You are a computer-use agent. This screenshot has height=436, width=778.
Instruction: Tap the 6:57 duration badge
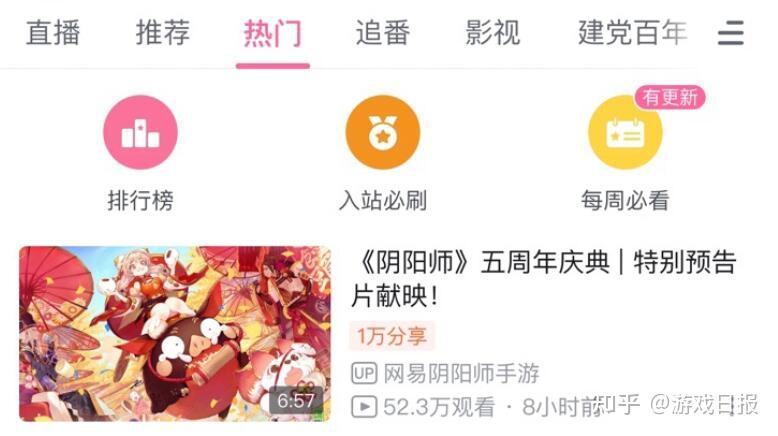coord(296,400)
